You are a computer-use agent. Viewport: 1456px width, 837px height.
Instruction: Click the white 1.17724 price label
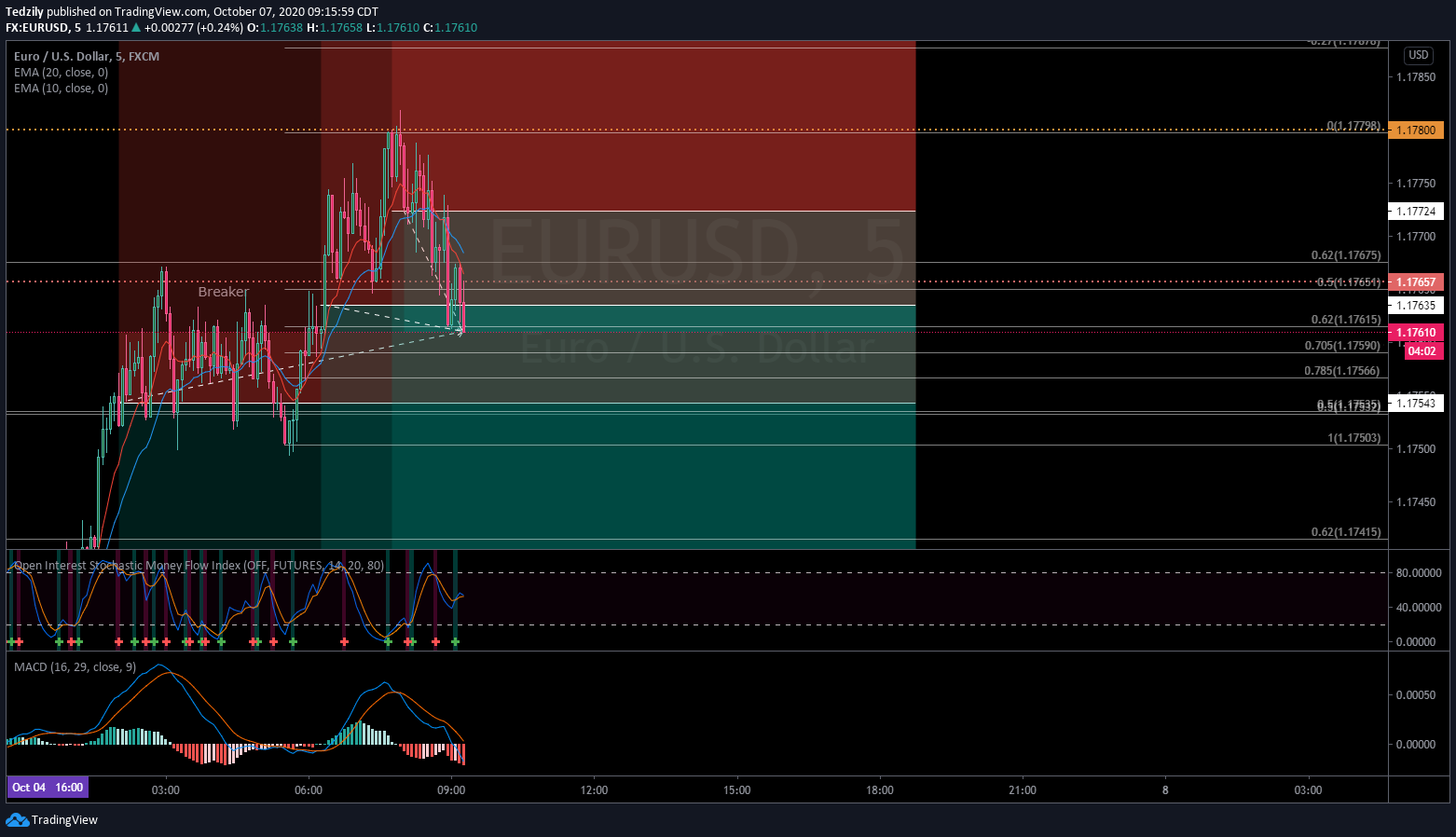pos(1416,212)
